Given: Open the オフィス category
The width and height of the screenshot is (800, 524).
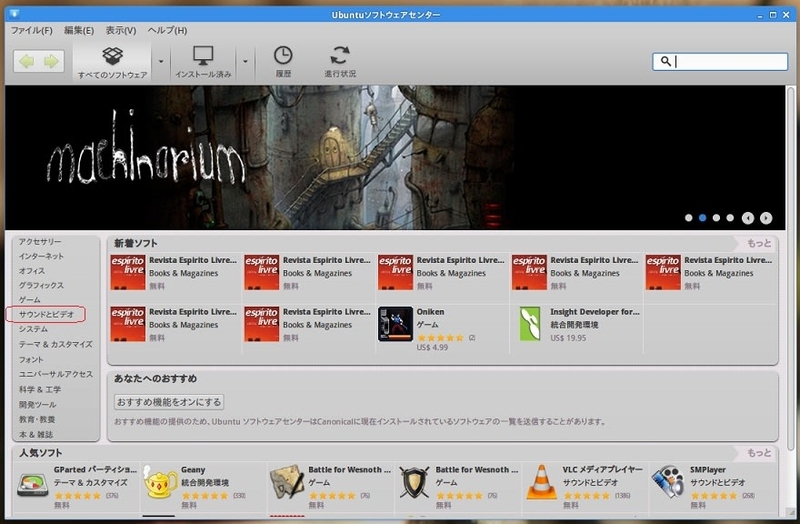Looking at the screenshot, I should pyautogui.click(x=32, y=271).
